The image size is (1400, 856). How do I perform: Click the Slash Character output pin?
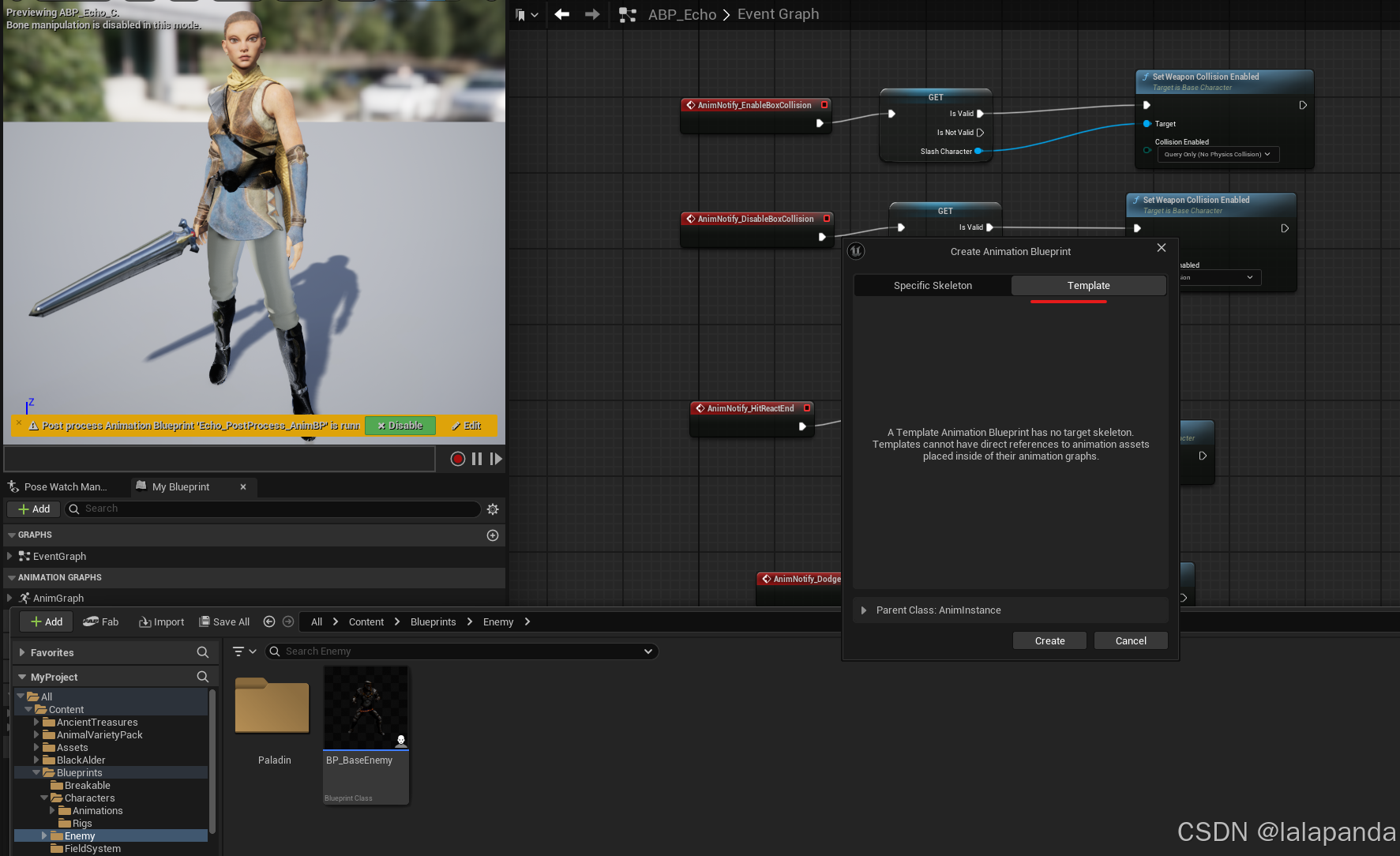point(978,152)
